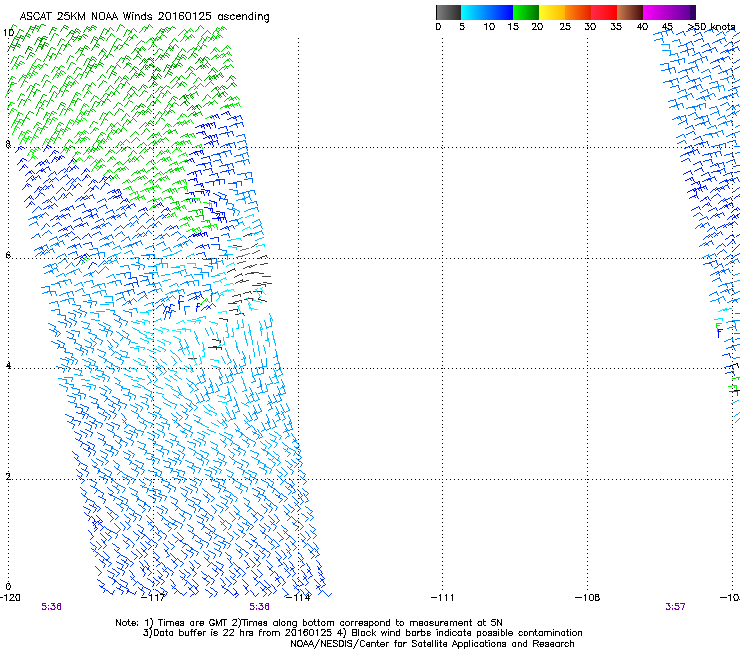Click the purple '5:38' label below -114

click(260, 607)
